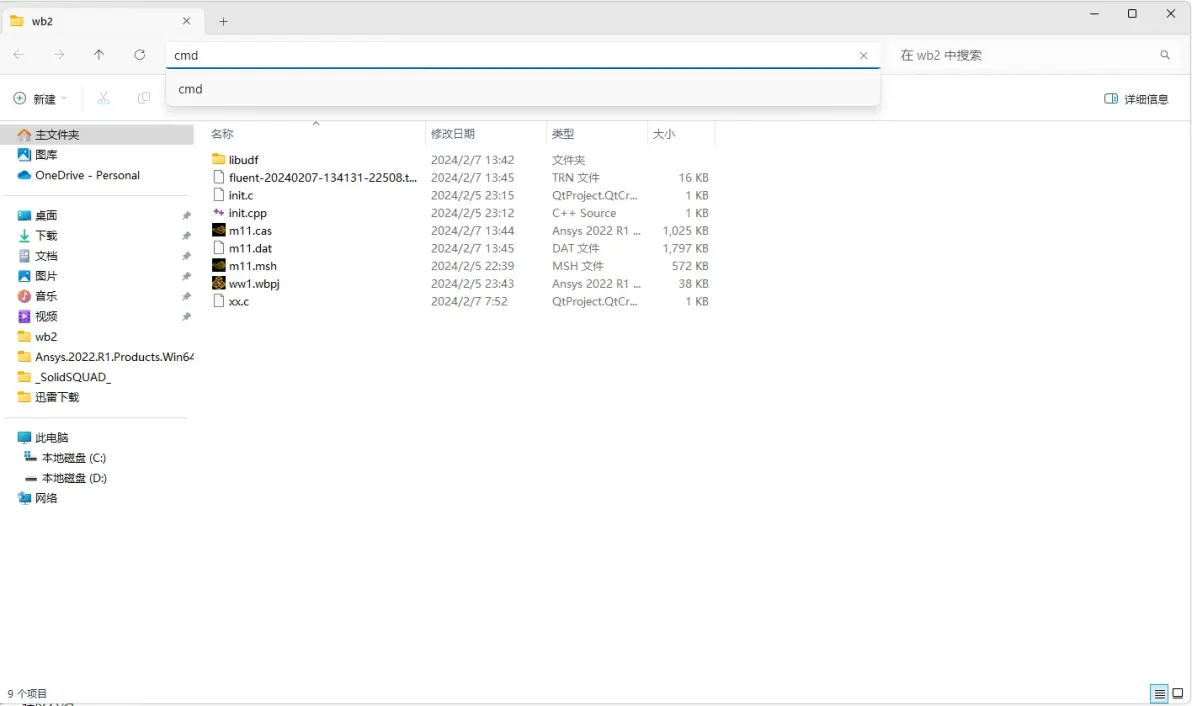Screen dimensions: 1192x706
Task: Select the cmd autocomplete suggestion
Action: pyautogui.click(x=190, y=89)
